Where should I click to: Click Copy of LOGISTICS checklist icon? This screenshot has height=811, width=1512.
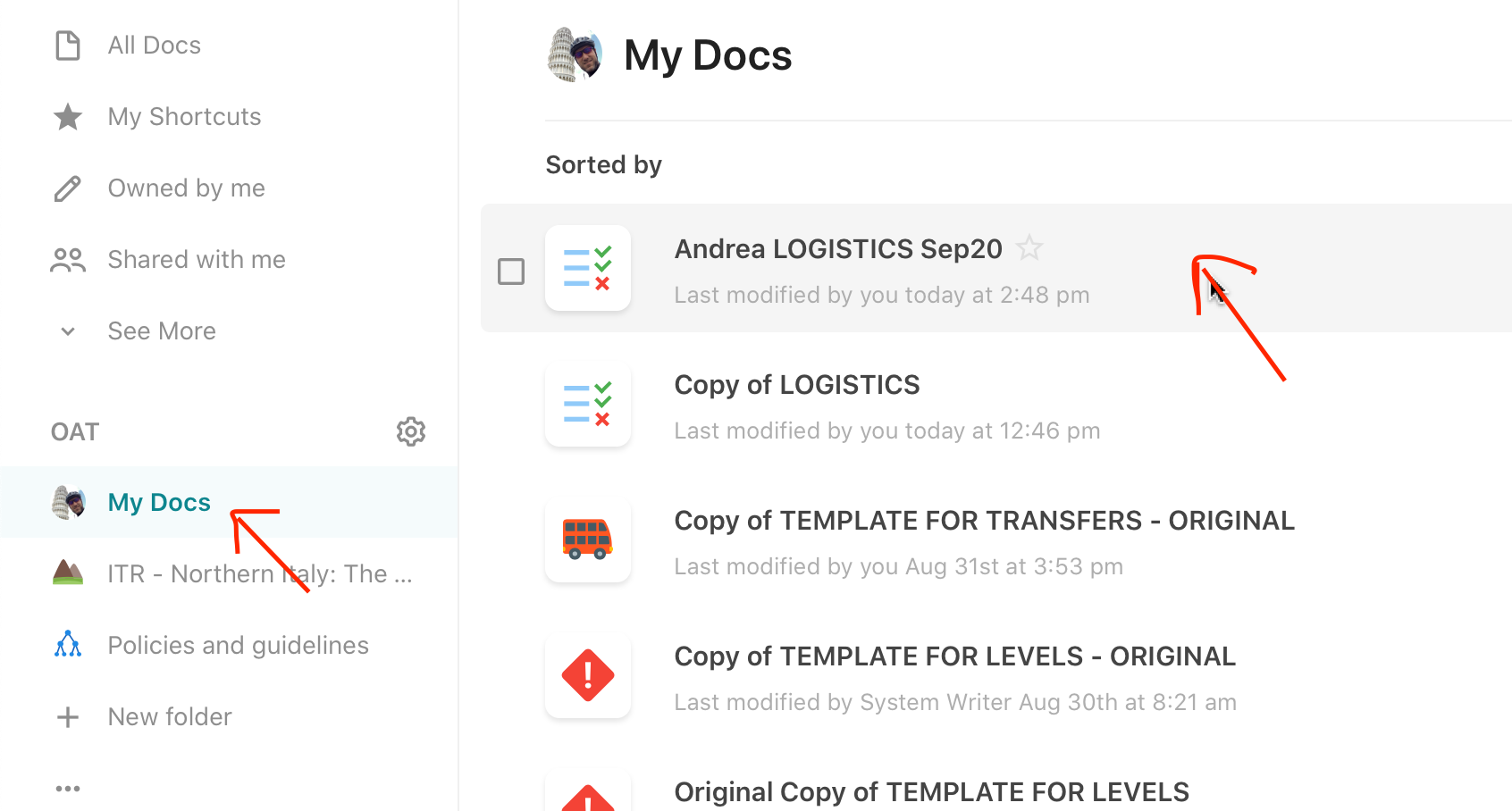point(588,404)
